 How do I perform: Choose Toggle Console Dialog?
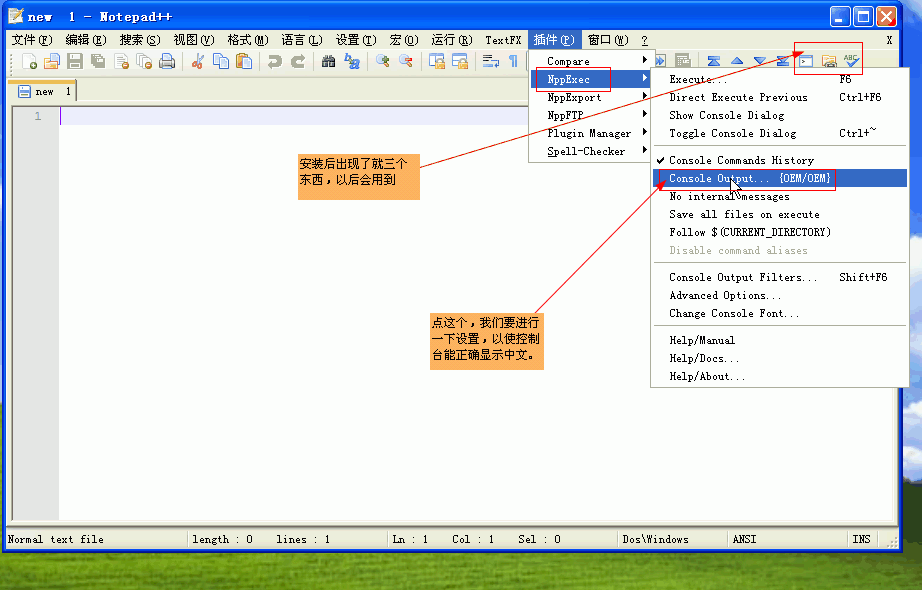779,133
